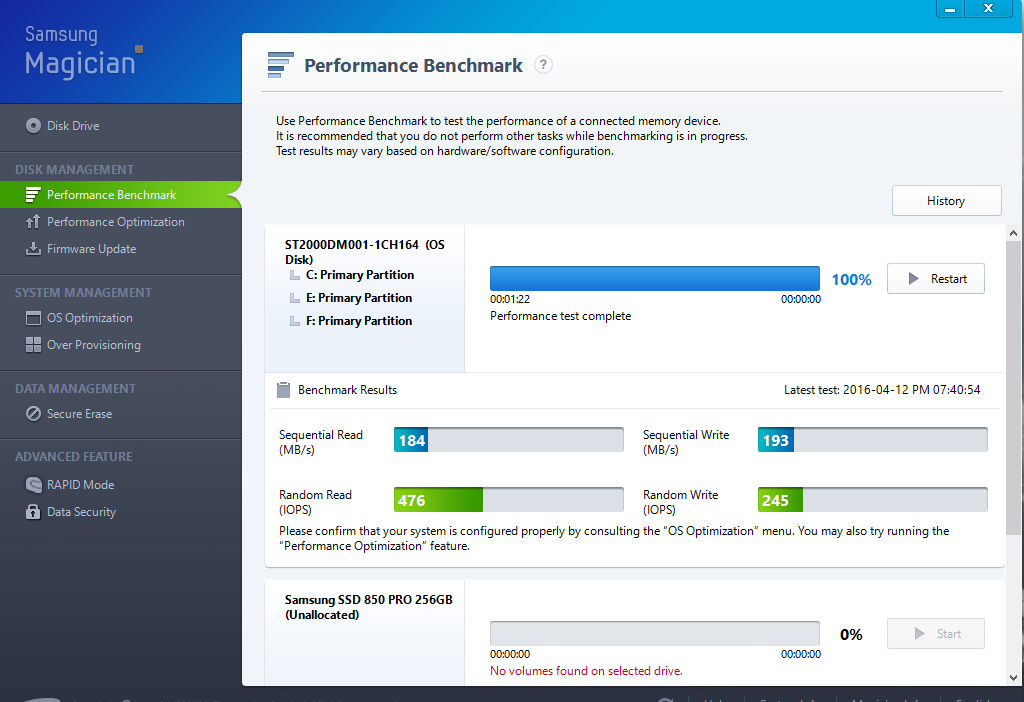Viewport: 1024px width, 702px height.
Task: Click the RAPID Mode icon
Action: (x=33, y=485)
